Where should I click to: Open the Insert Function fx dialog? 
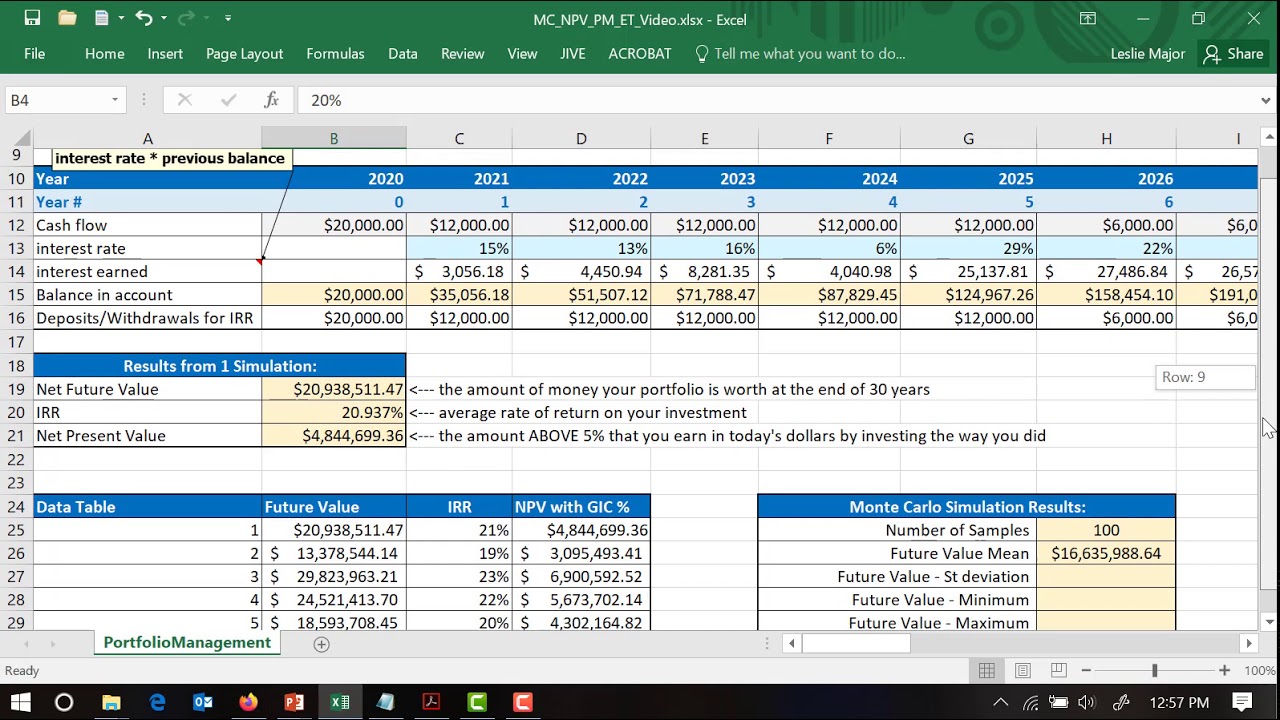[271, 100]
